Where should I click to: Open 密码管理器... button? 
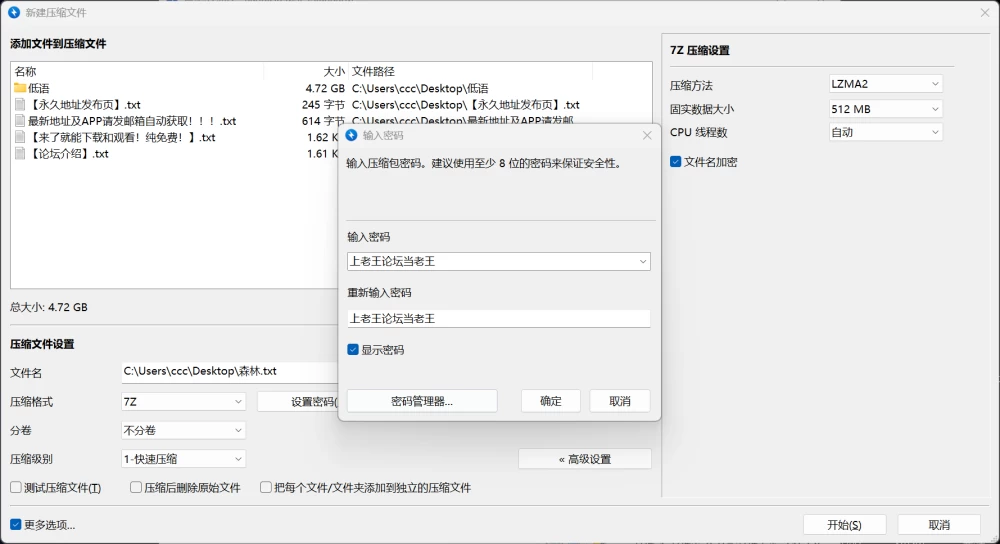coord(422,401)
